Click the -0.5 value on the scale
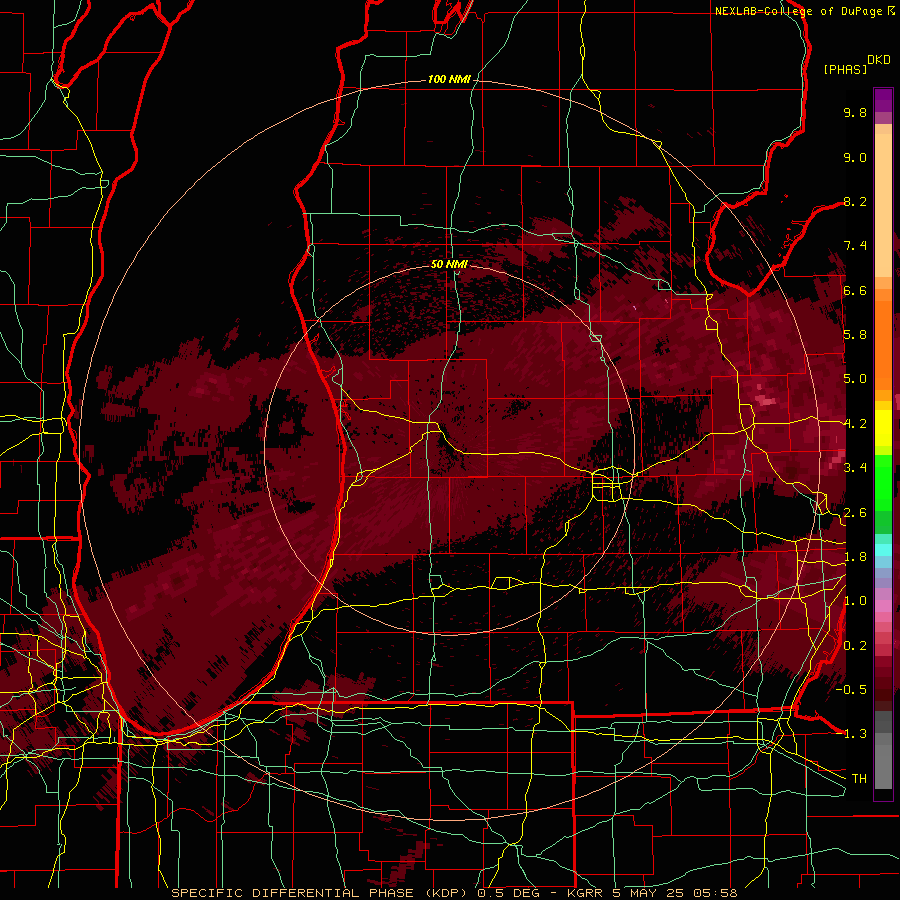This screenshot has width=900, height=900. pos(851,690)
